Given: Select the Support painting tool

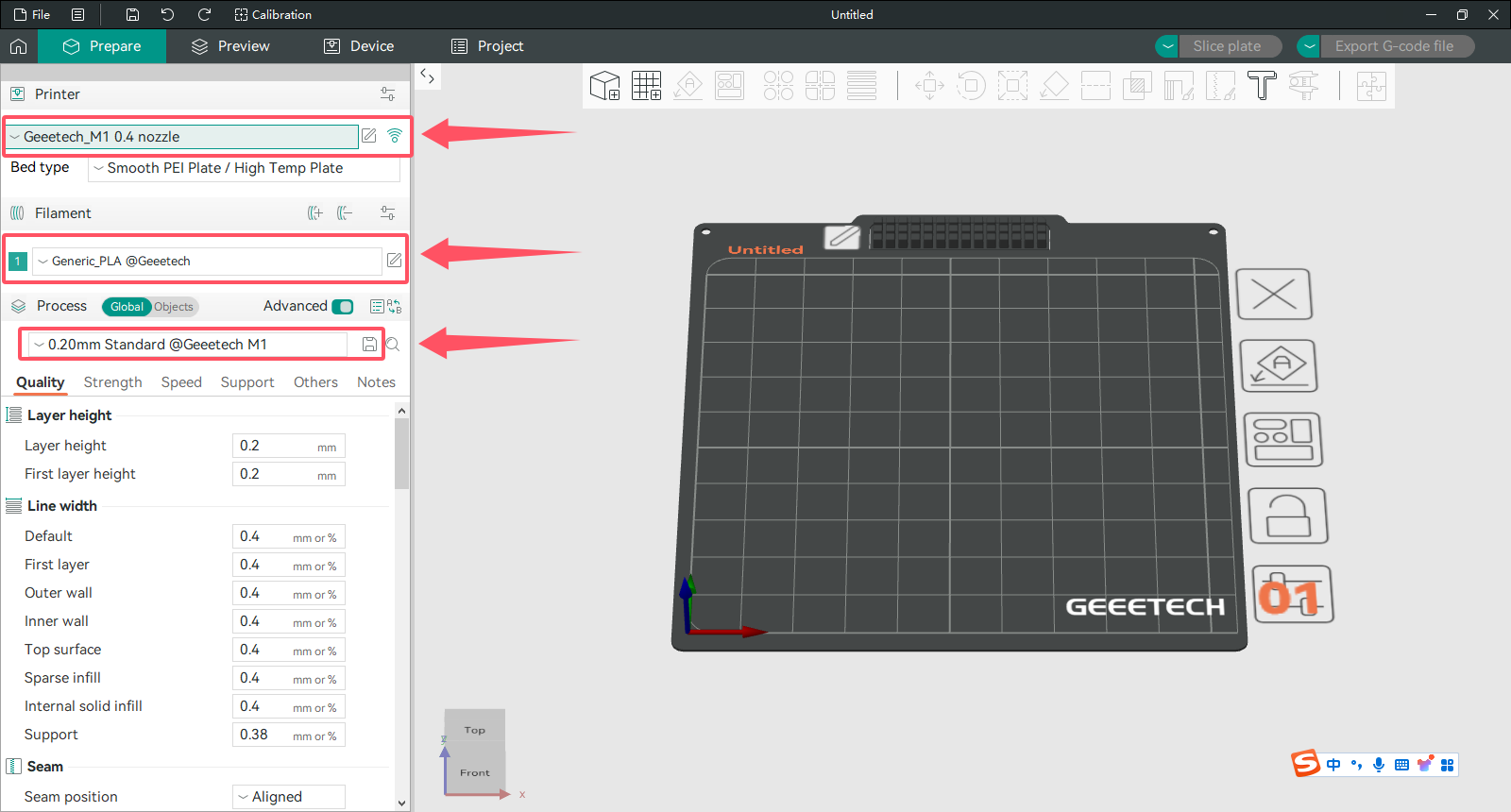Looking at the screenshot, I should pyautogui.click(x=1179, y=86).
